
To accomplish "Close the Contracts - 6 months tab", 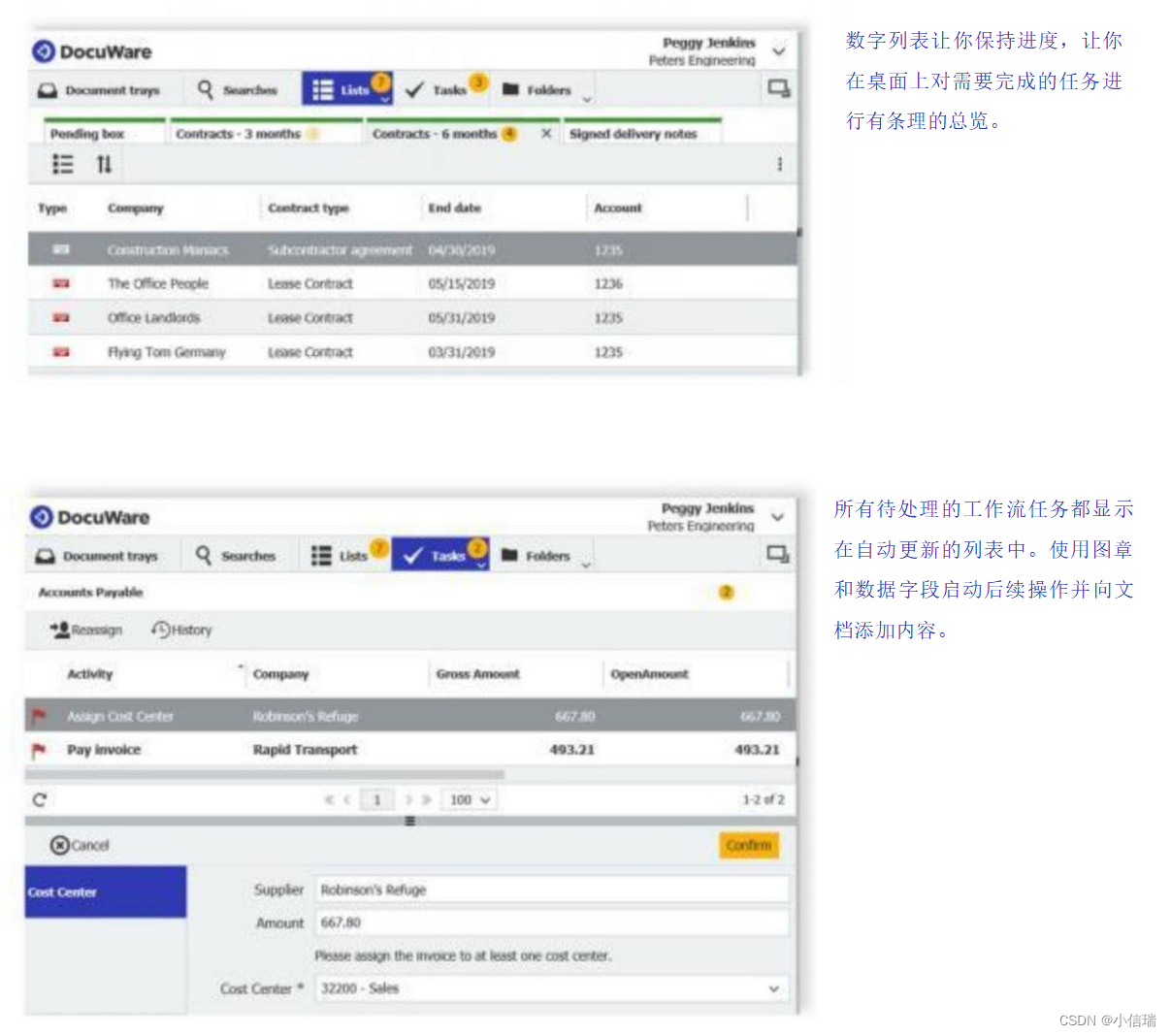I will 546,133.
